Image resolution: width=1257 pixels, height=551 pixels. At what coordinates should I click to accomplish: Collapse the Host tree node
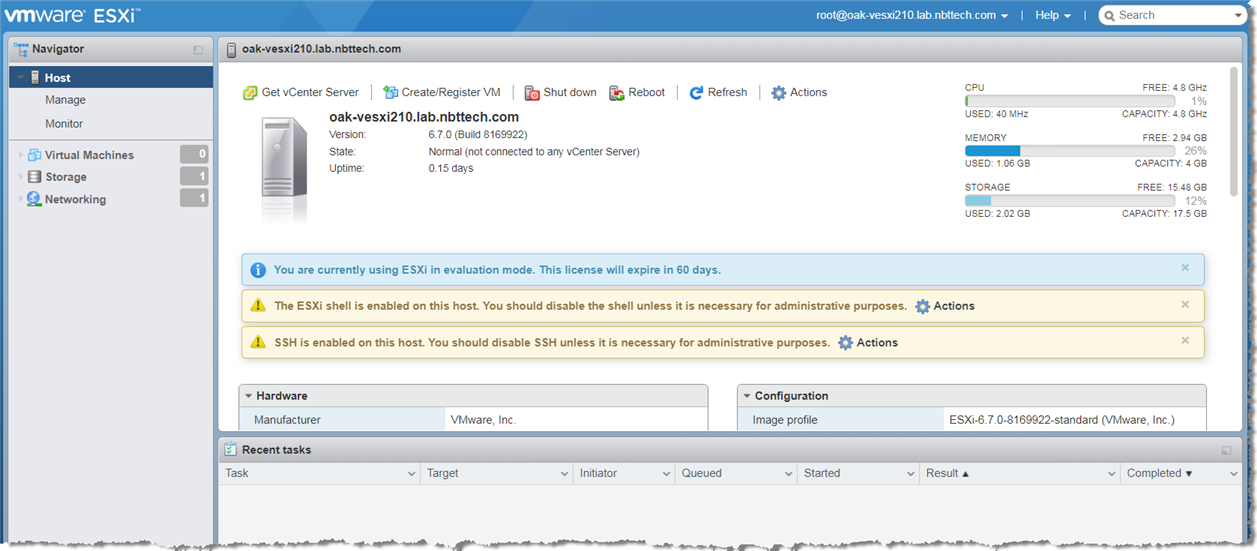[x=21, y=77]
